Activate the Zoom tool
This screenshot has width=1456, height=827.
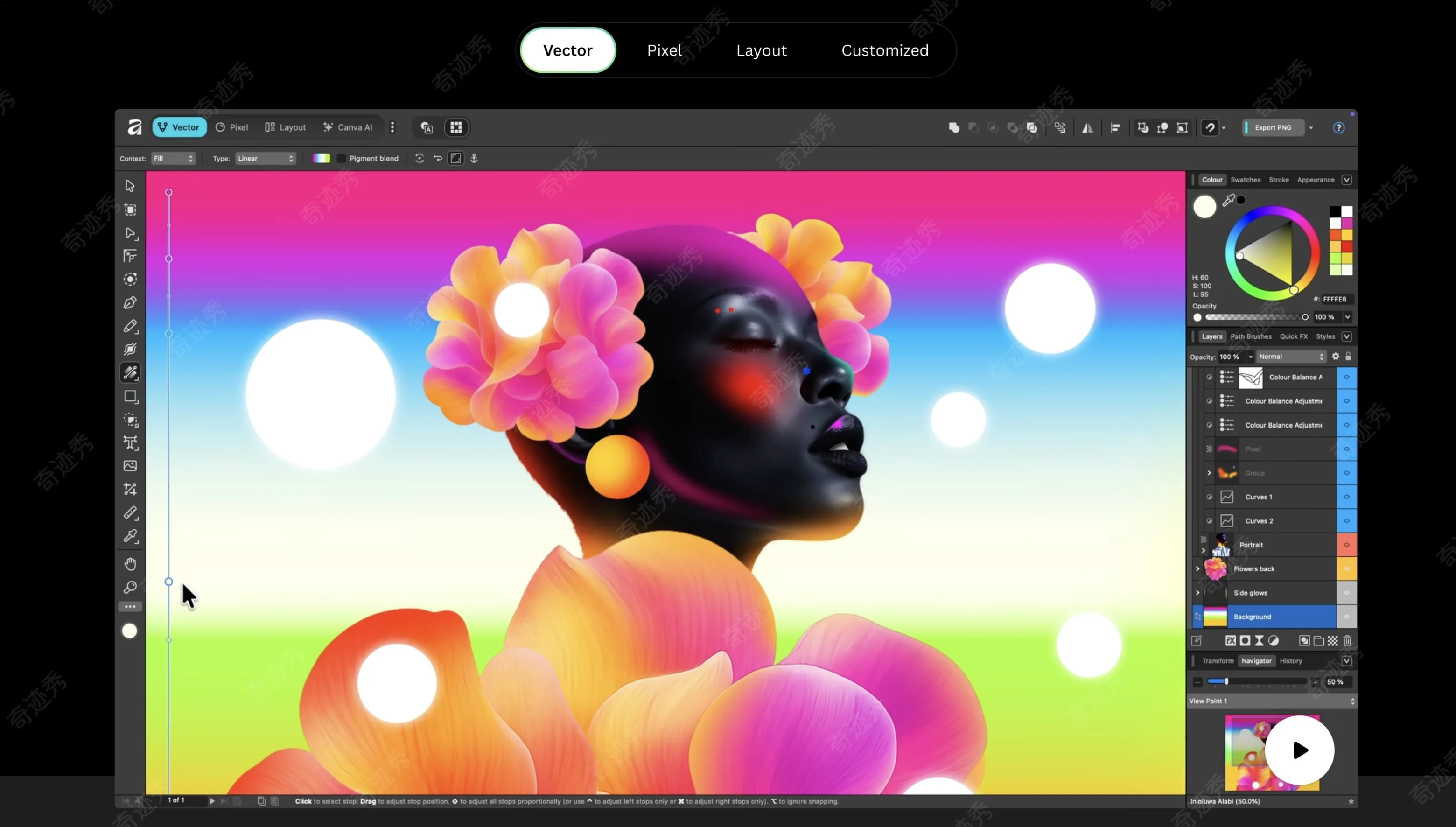129,587
